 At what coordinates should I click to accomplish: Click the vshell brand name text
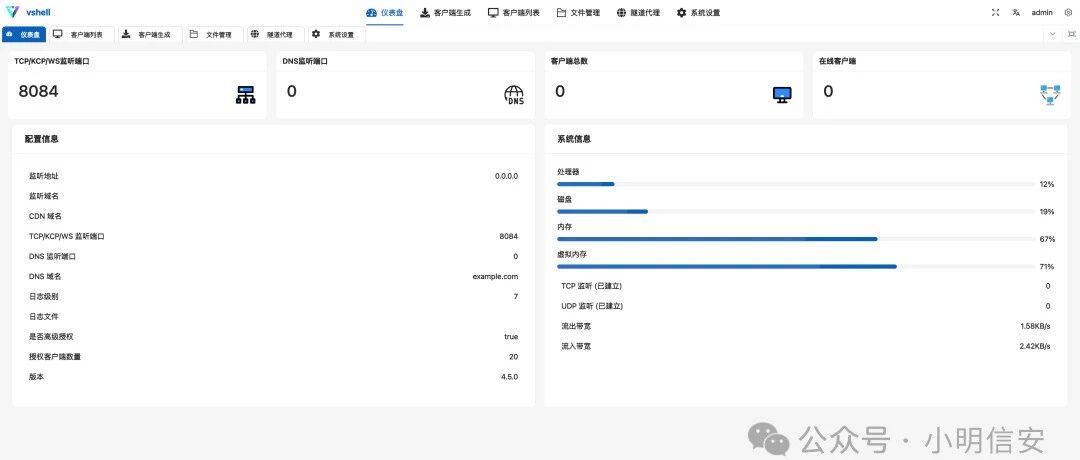pos(38,12)
